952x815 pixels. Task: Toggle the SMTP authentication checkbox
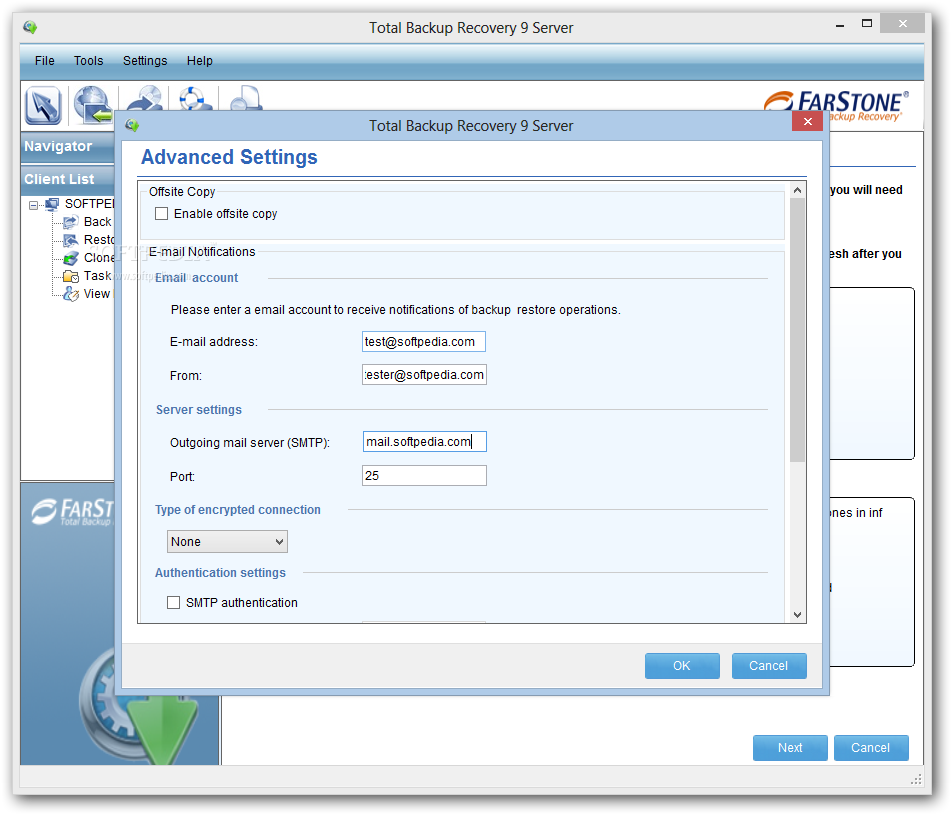tap(174, 602)
